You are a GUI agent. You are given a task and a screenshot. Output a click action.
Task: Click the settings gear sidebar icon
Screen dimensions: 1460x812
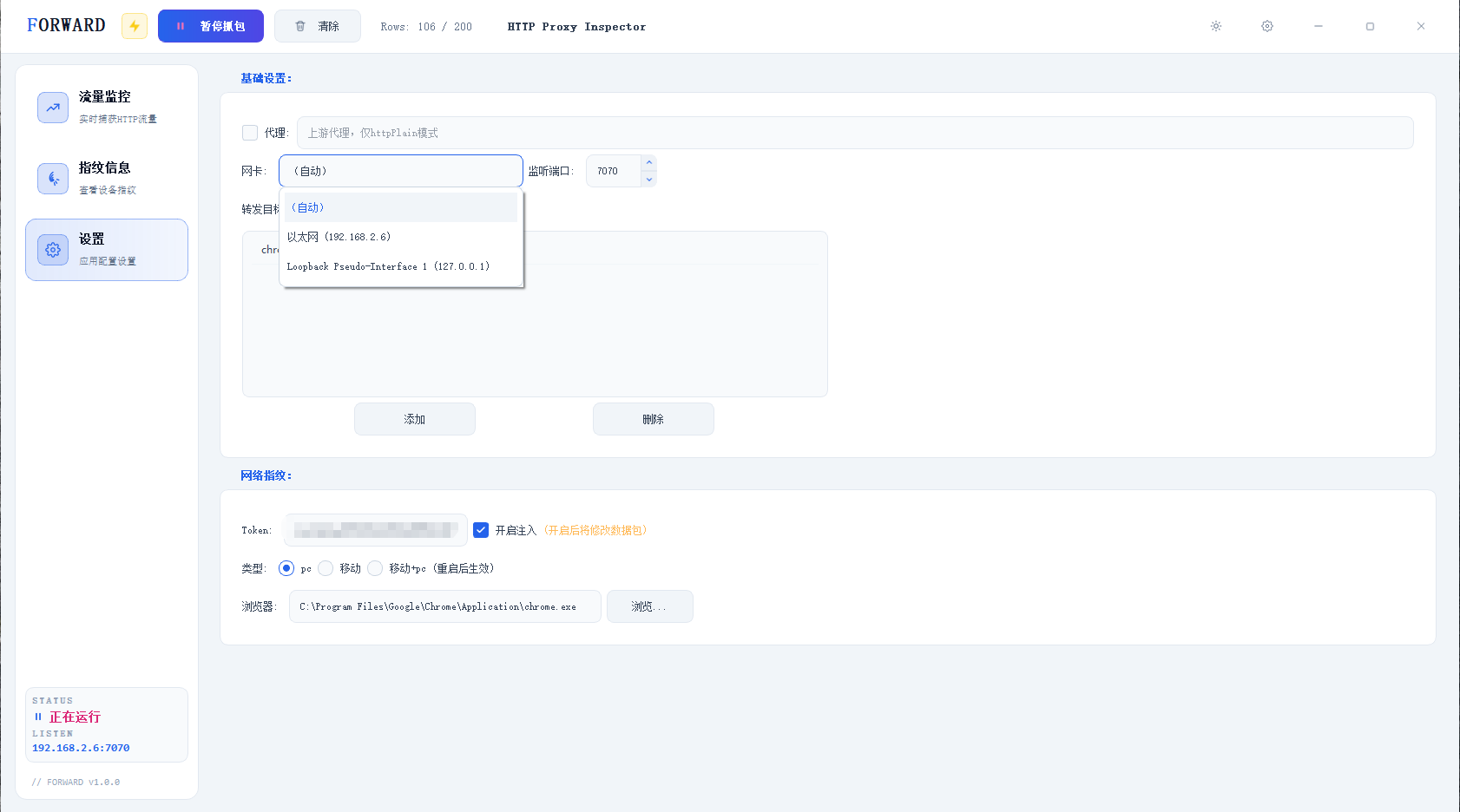tap(53, 250)
